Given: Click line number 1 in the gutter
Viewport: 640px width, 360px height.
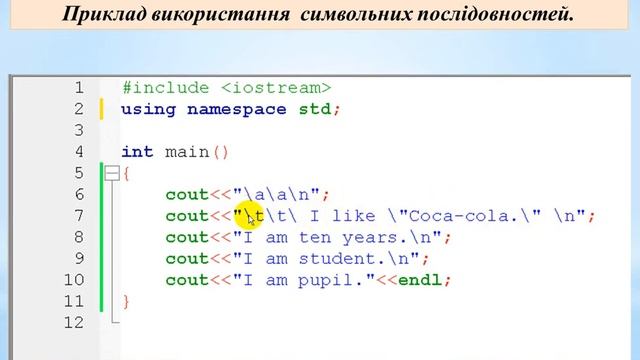Looking at the screenshot, I should 79,88.
